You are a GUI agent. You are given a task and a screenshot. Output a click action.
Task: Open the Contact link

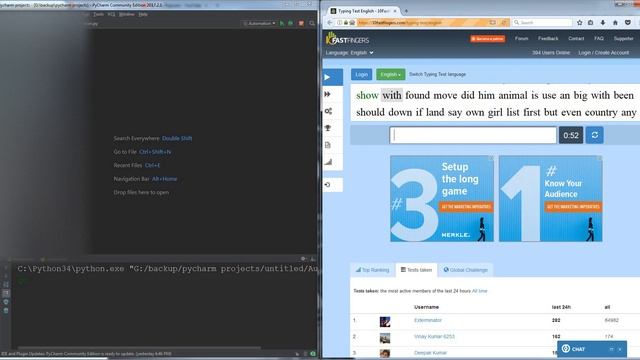point(576,38)
